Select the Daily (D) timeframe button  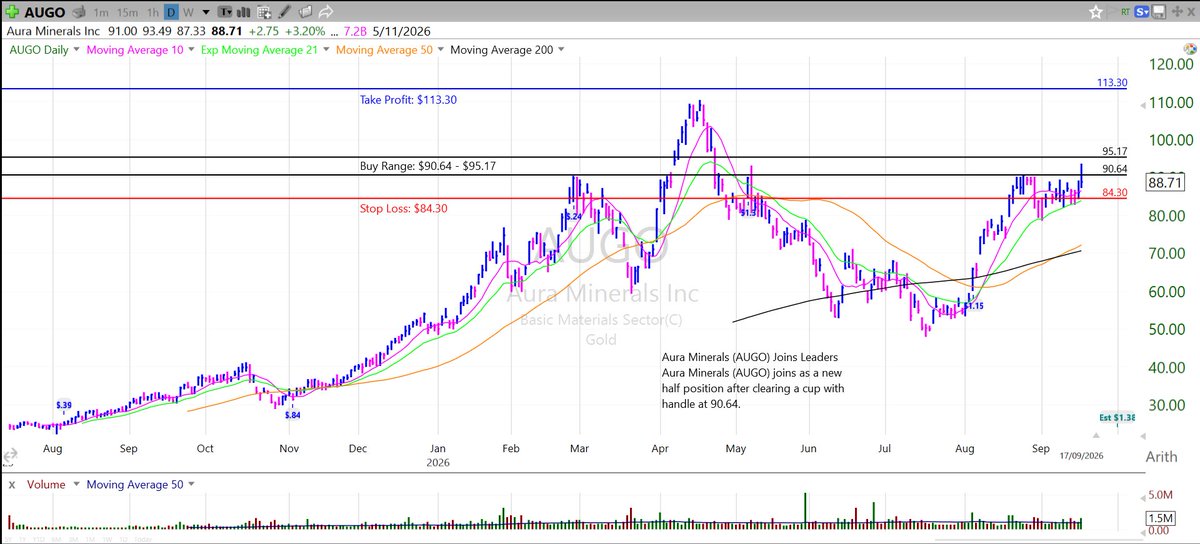pos(171,13)
